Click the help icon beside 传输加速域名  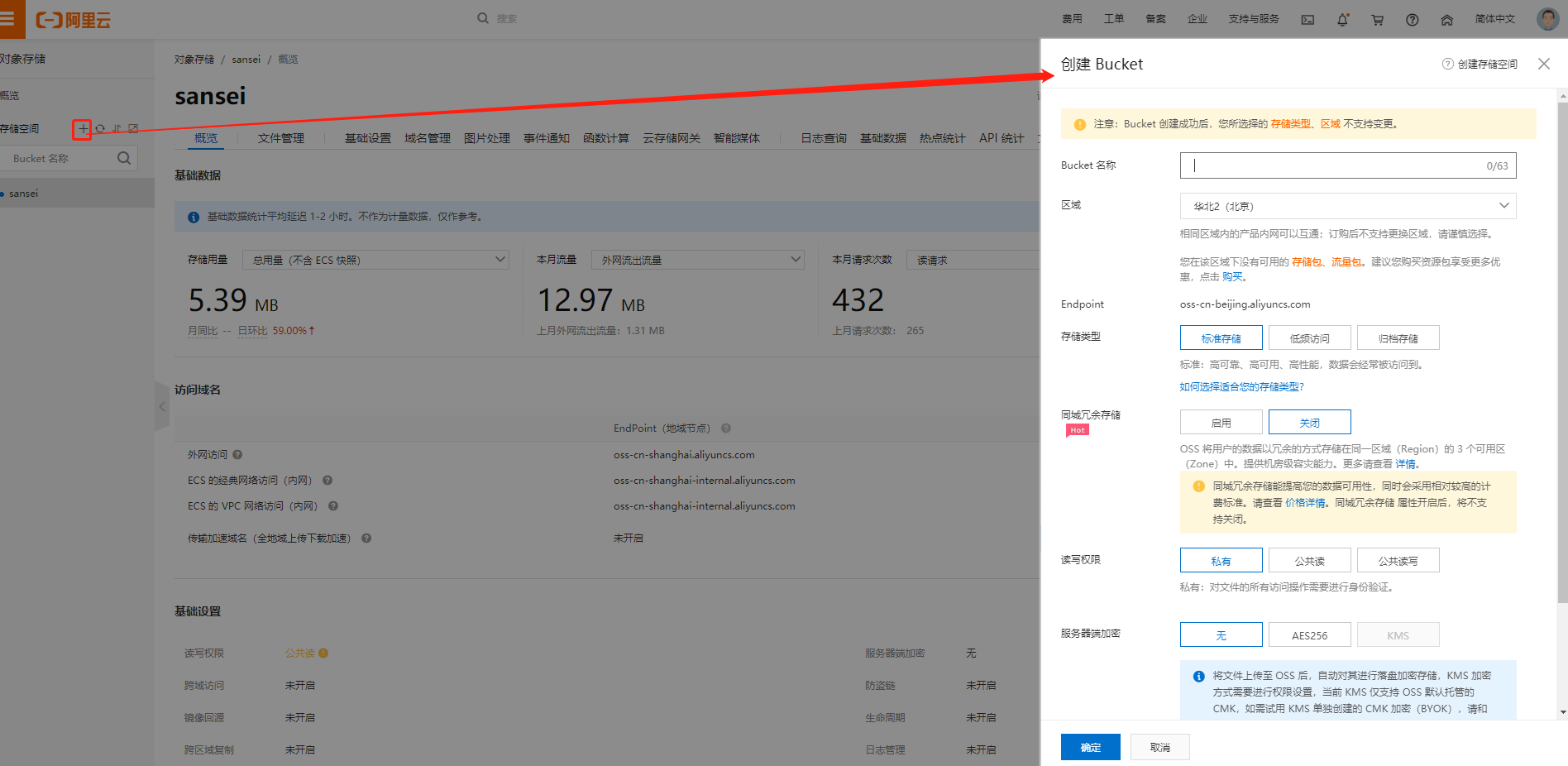pos(366,539)
